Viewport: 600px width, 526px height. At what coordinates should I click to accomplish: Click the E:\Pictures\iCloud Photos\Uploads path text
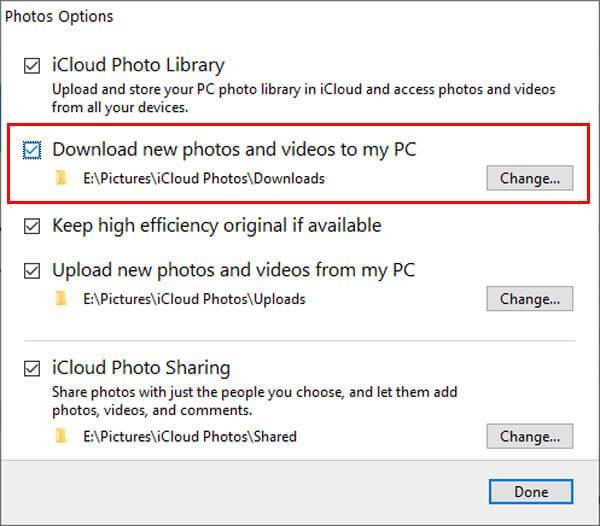point(195,299)
